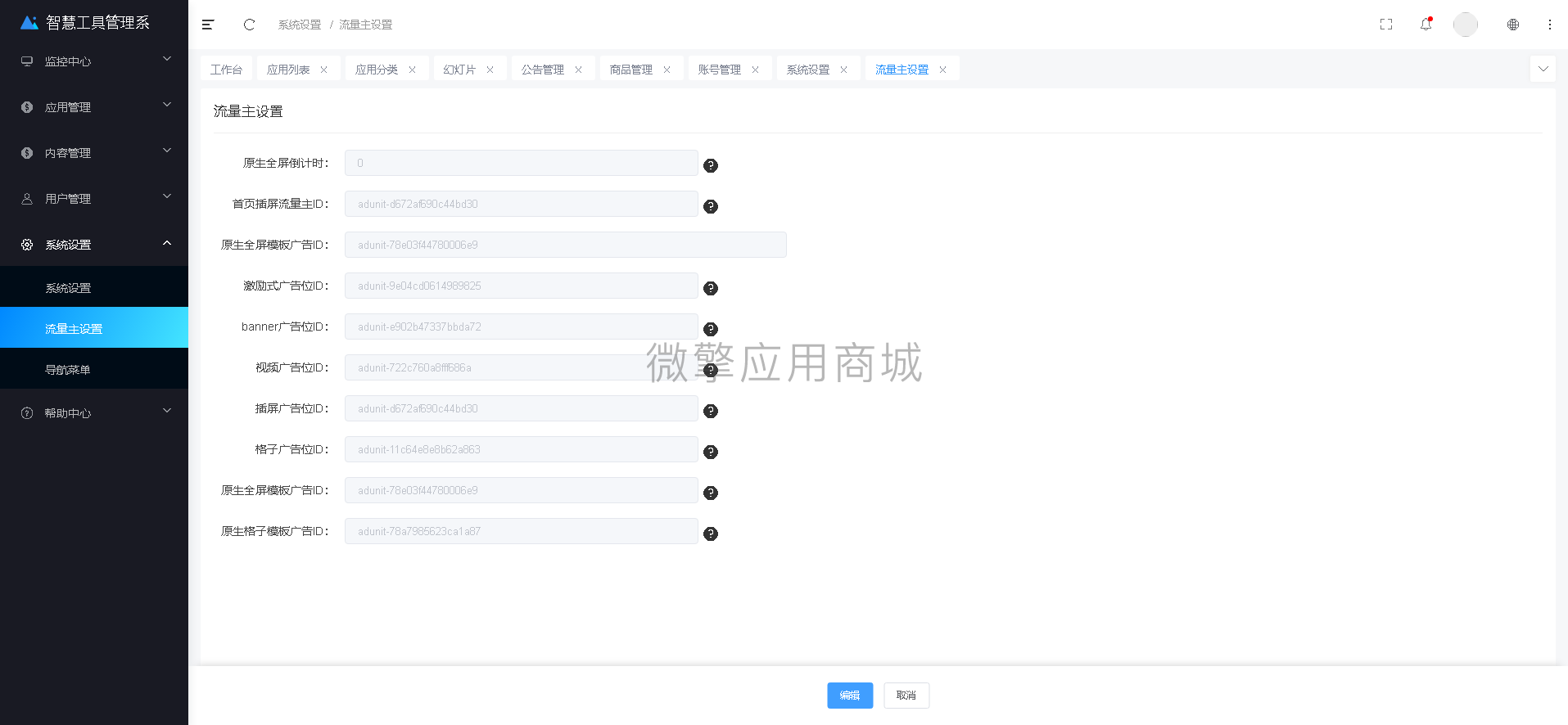Click the 原生全屏倒计时 input field

(522, 163)
